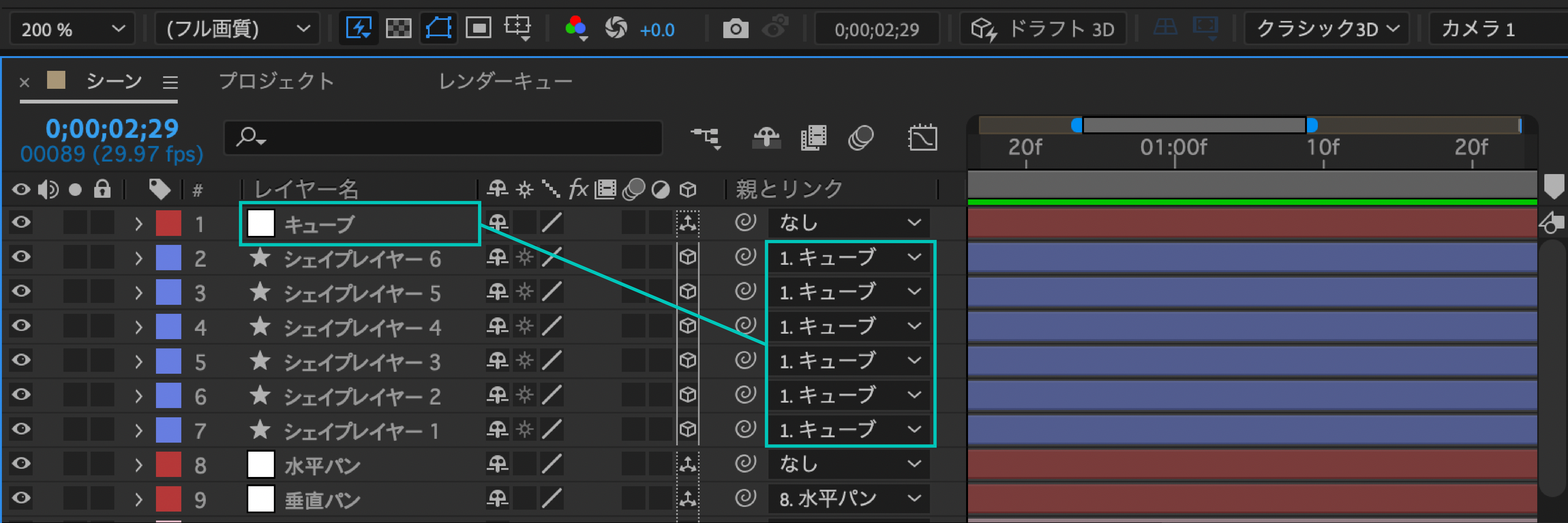
Task: Click the timeline layer search field
Action: [x=443, y=138]
